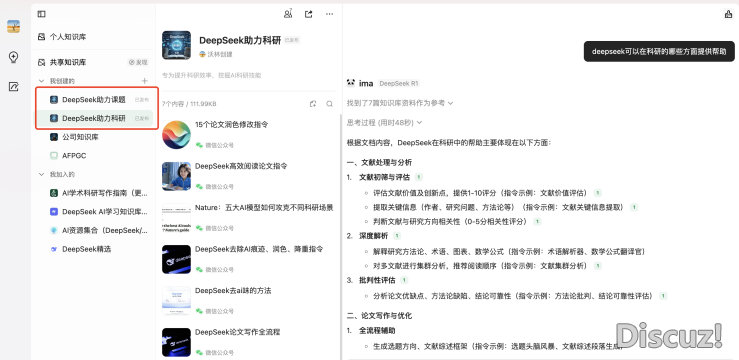Open article DeepSeek高效阅读论文指令

point(241,166)
